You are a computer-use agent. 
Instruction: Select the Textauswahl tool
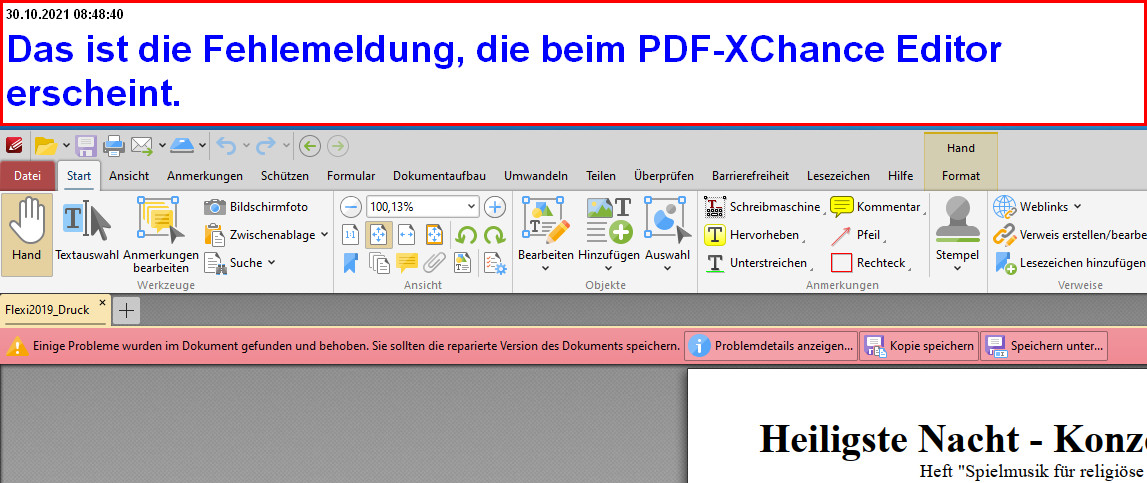85,233
